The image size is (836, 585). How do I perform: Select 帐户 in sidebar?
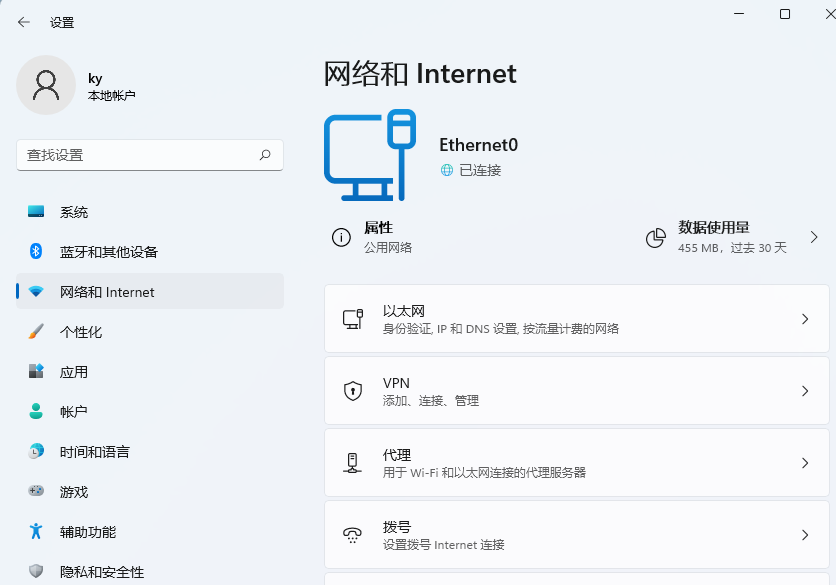(x=73, y=412)
